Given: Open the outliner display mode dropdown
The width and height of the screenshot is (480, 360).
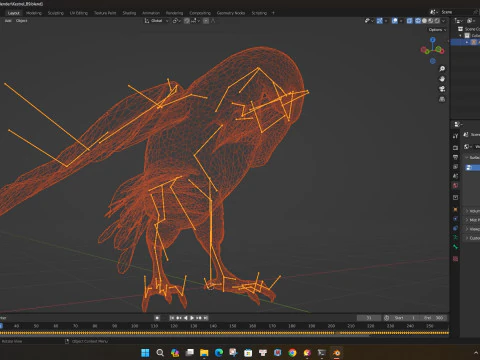Looking at the screenshot, I should 459,21.
